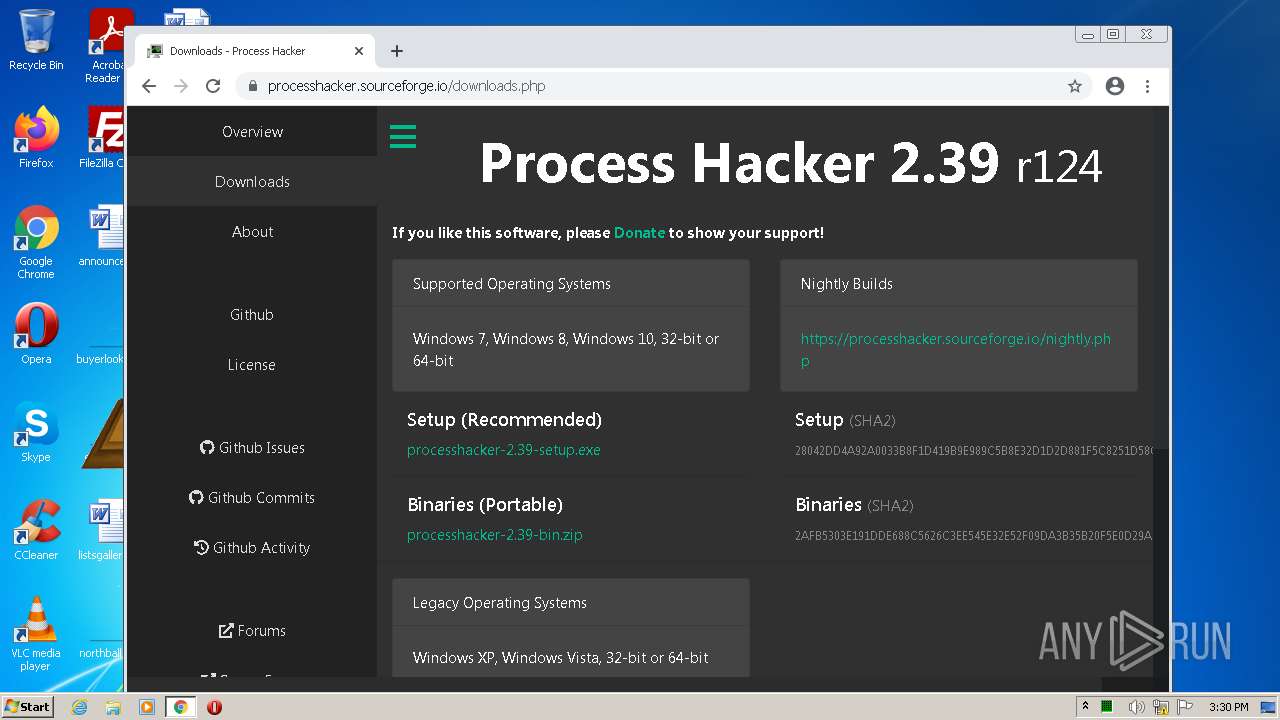1280x720 pixels.
Task: Download processhacker-2.39-setup.exe
Action: (x=504, y=450)
